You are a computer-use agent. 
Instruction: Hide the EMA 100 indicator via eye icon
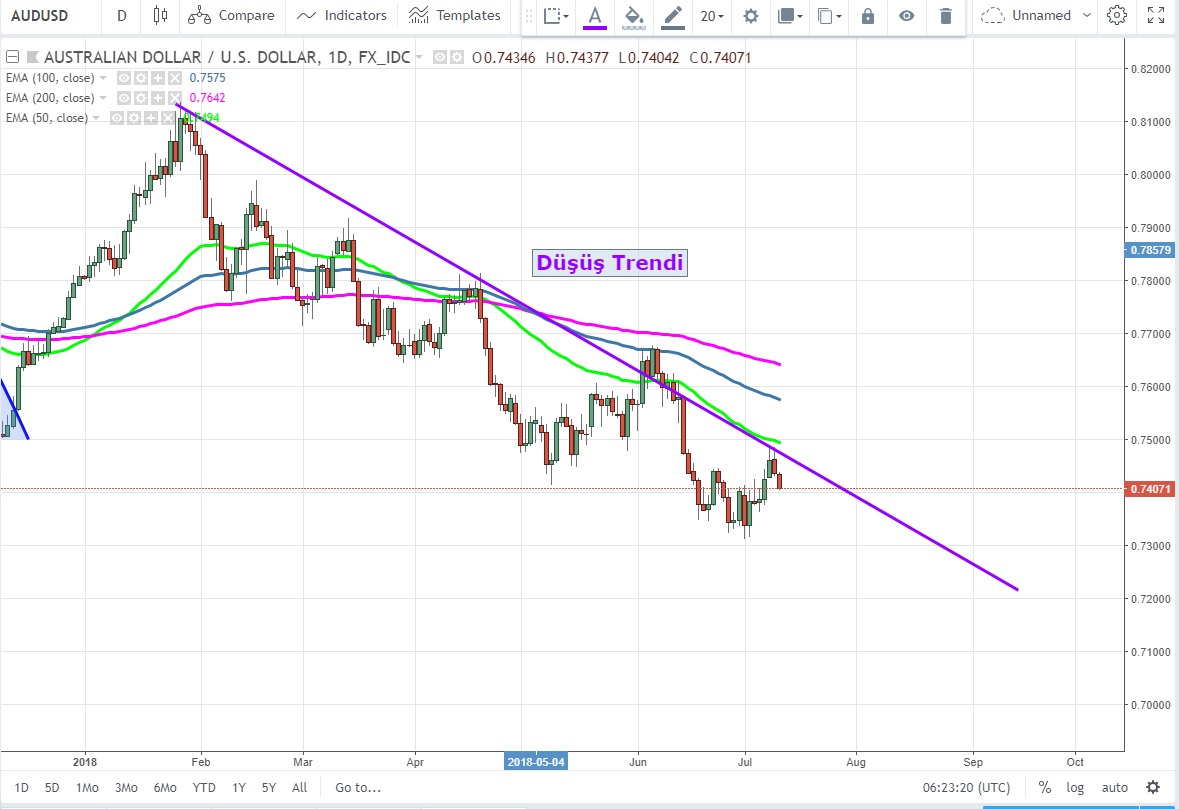(124, 78)
